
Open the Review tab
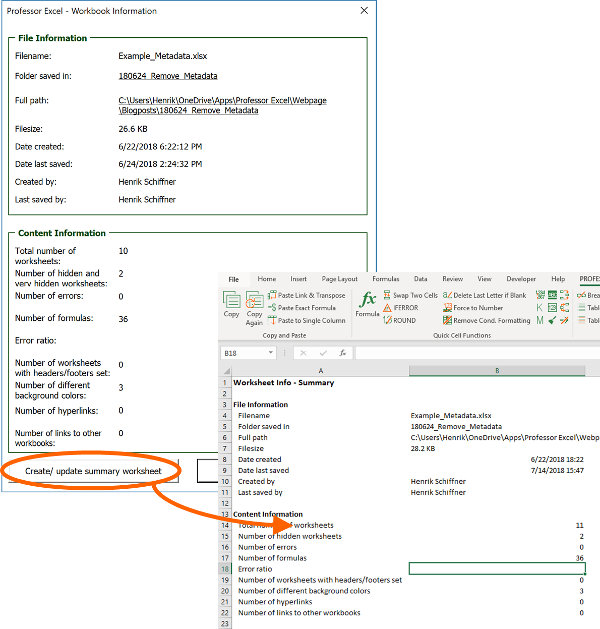coord(452,279)
